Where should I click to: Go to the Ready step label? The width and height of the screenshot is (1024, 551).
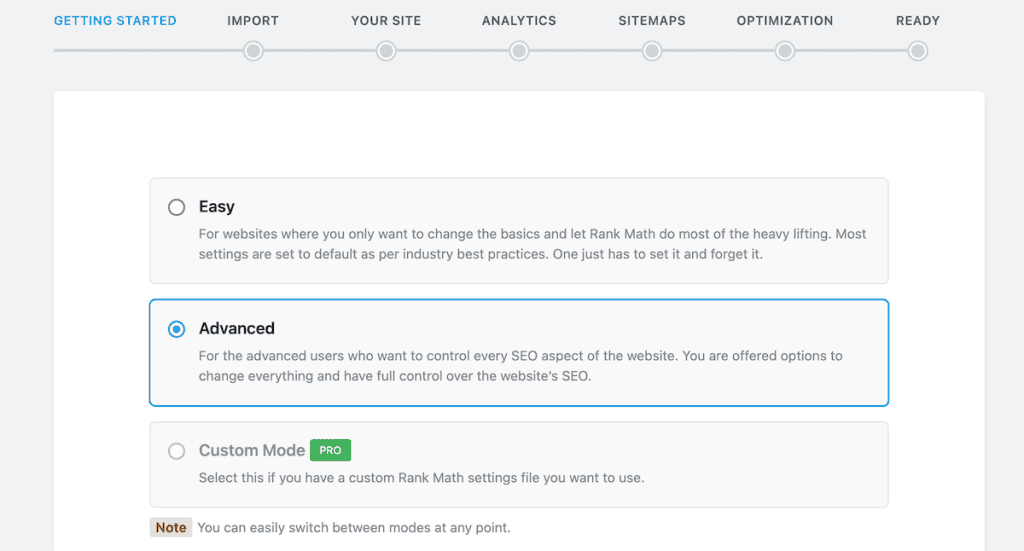(x=918, y=21)
